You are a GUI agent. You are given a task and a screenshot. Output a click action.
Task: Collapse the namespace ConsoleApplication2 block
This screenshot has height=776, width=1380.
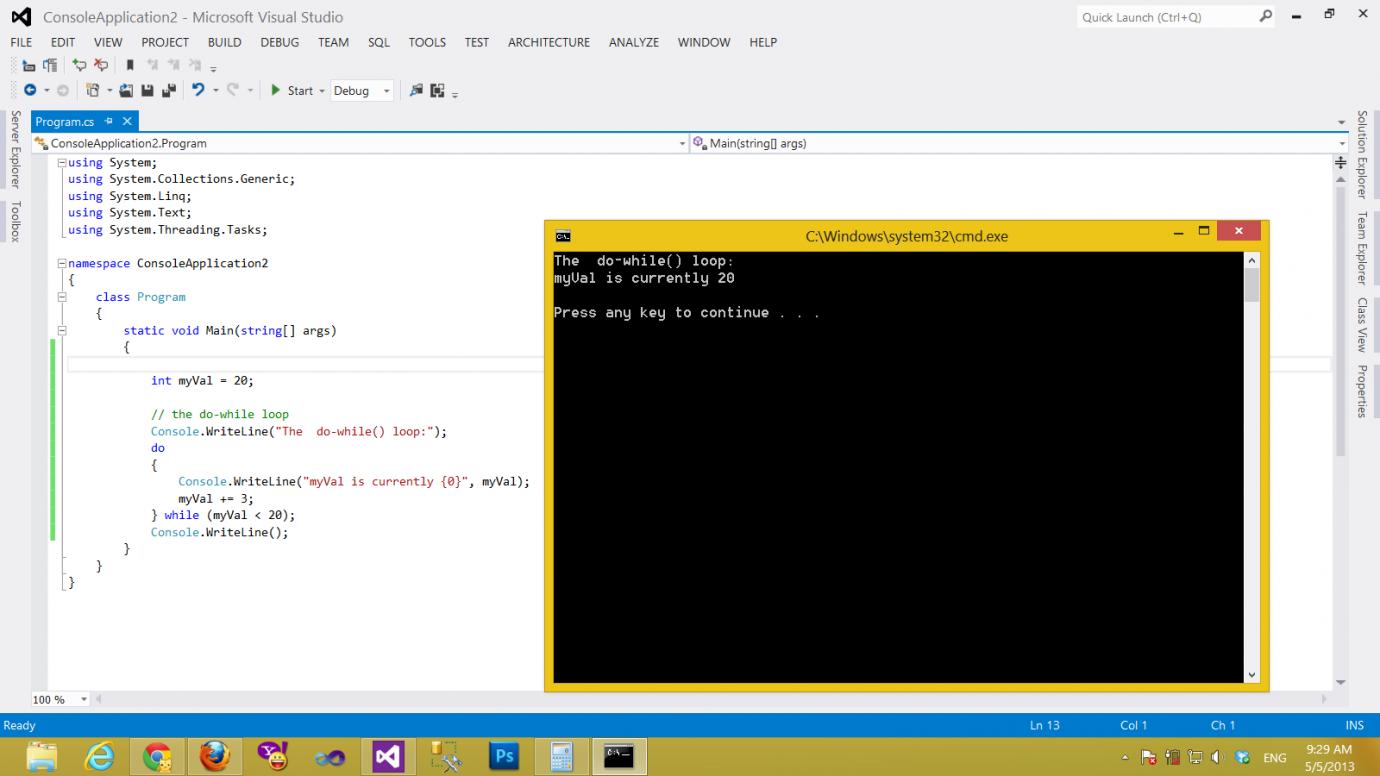tap(62, 263)
